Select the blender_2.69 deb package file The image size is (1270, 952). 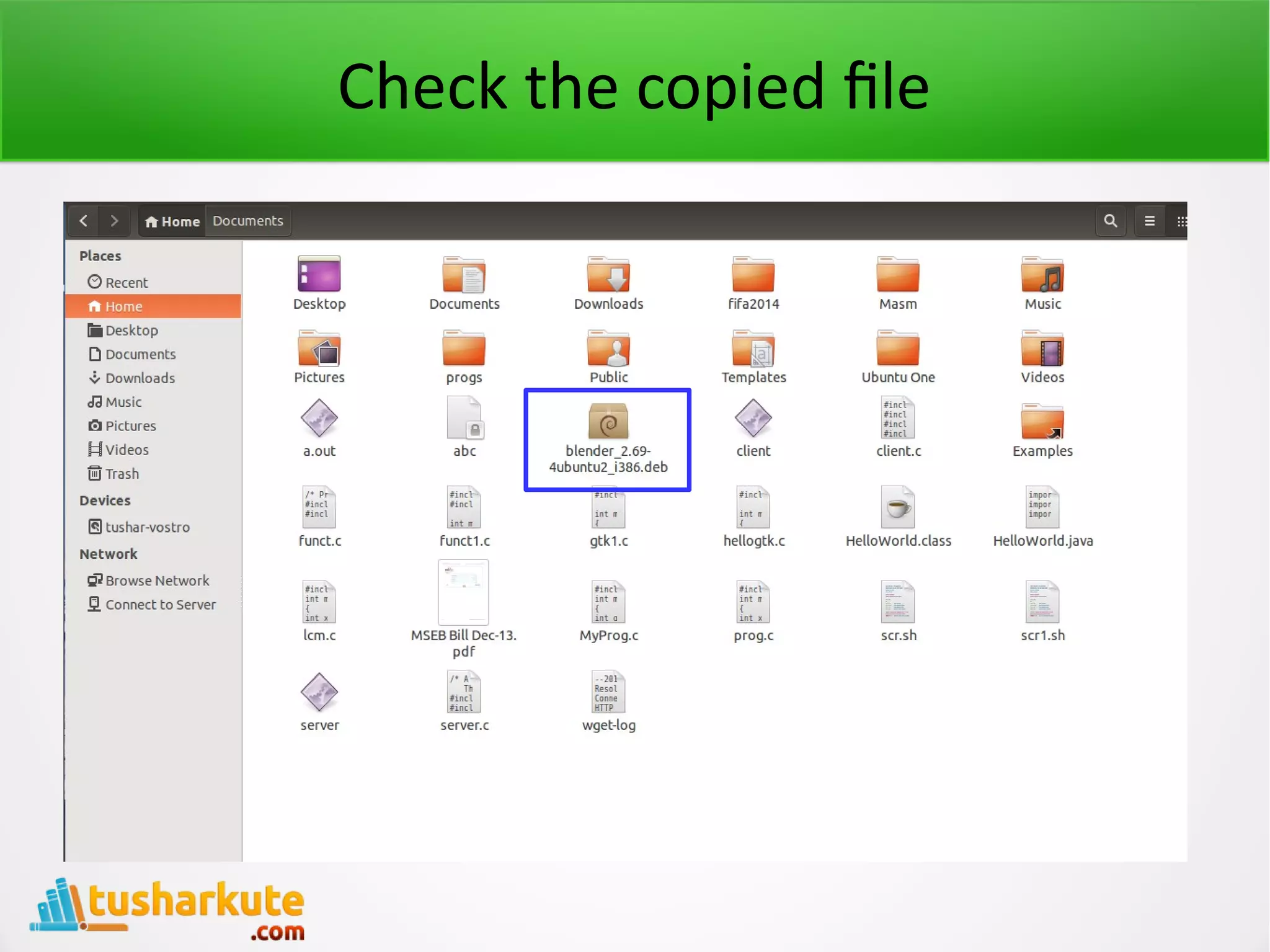(x=608, y=438)
